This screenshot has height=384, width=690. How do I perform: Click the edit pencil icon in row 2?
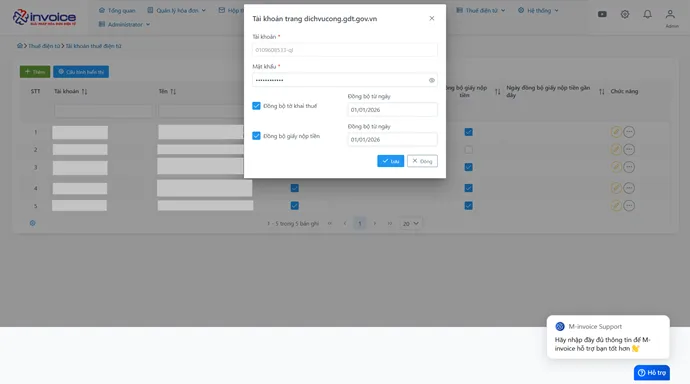coord(616,150)
